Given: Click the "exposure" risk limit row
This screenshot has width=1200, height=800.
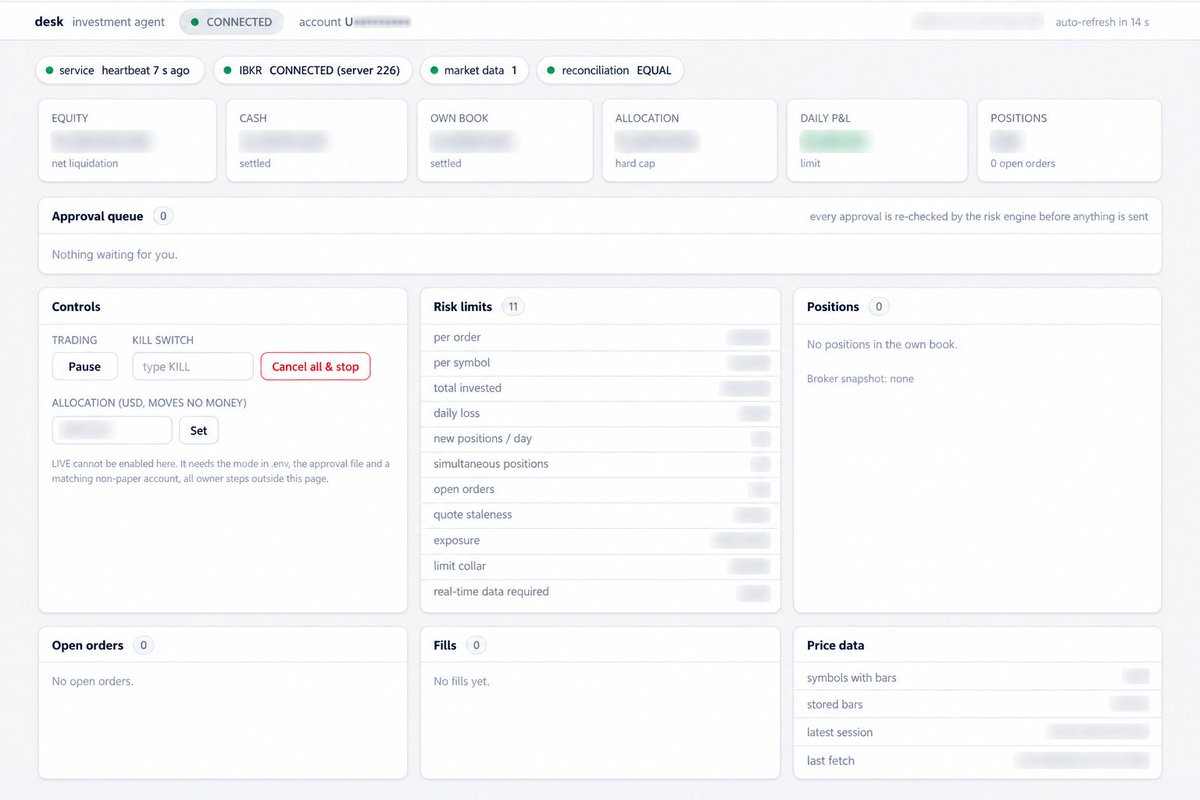Looking at the screenshot, I should [x=600, y=541].
